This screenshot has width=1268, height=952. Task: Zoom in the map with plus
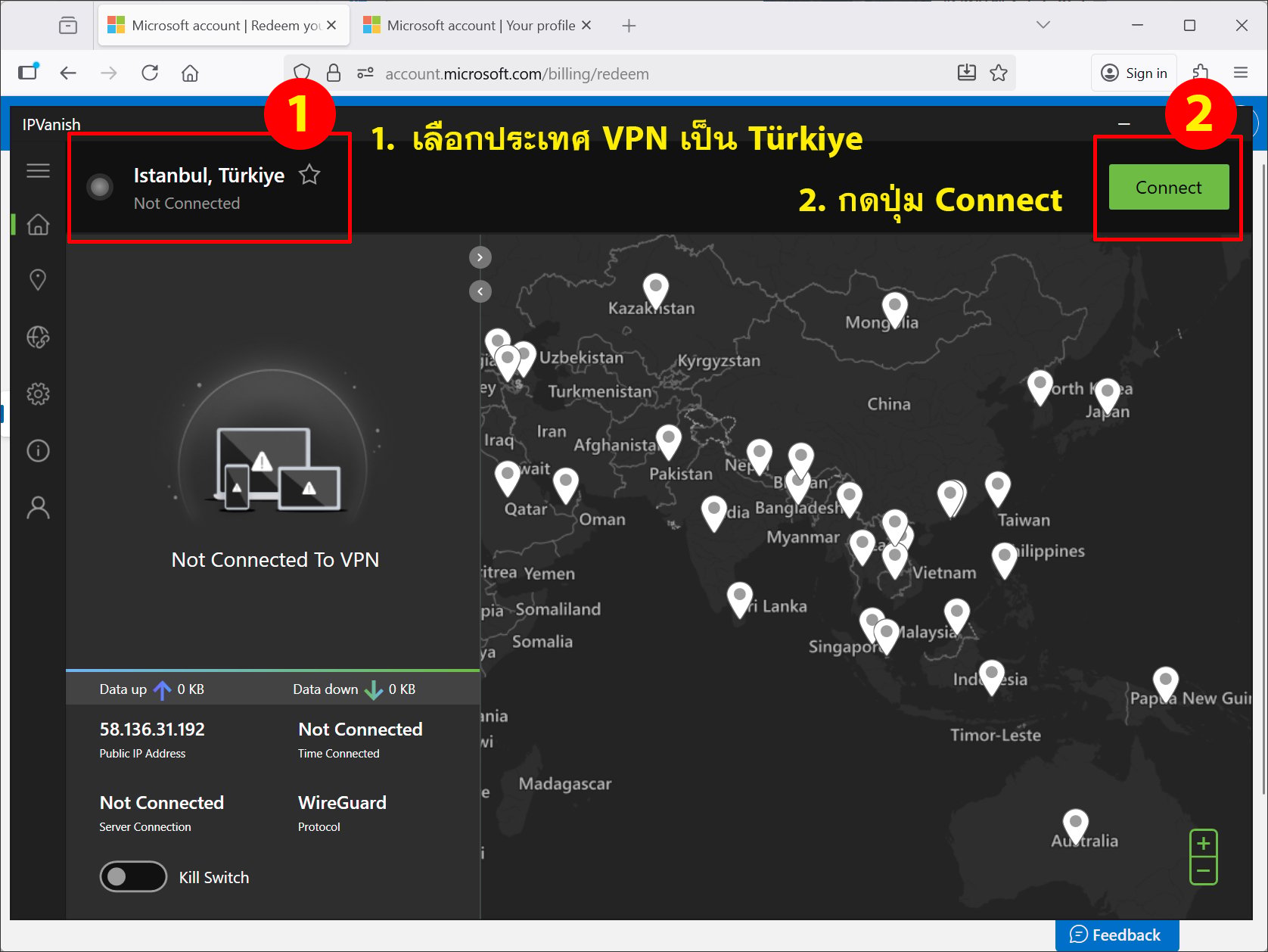[1204, 844]
